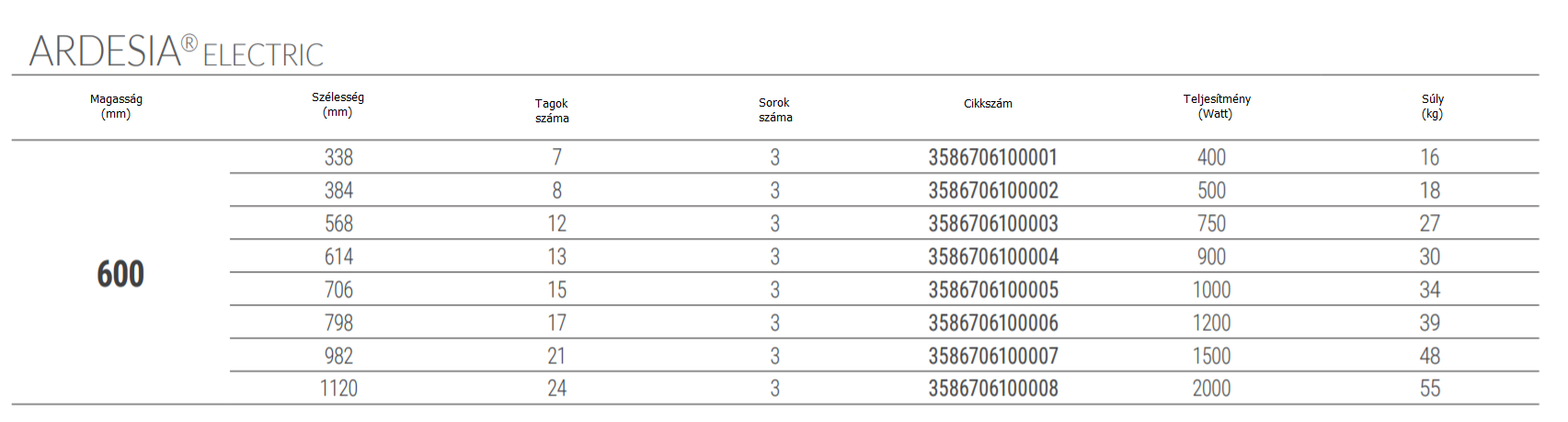Select article number 3586706100003
The height and width of the screenshot is (422, 1568).
pyautogui.click(x=992, y=223)
